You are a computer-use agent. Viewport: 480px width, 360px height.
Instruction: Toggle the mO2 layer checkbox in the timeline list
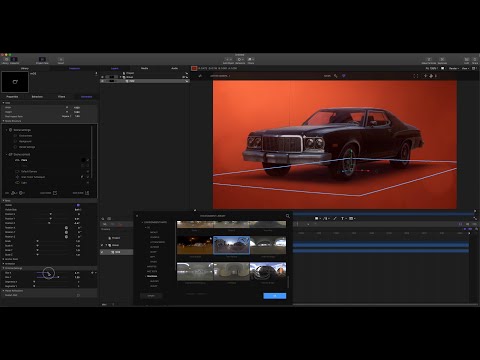click(x=102, y=252)
